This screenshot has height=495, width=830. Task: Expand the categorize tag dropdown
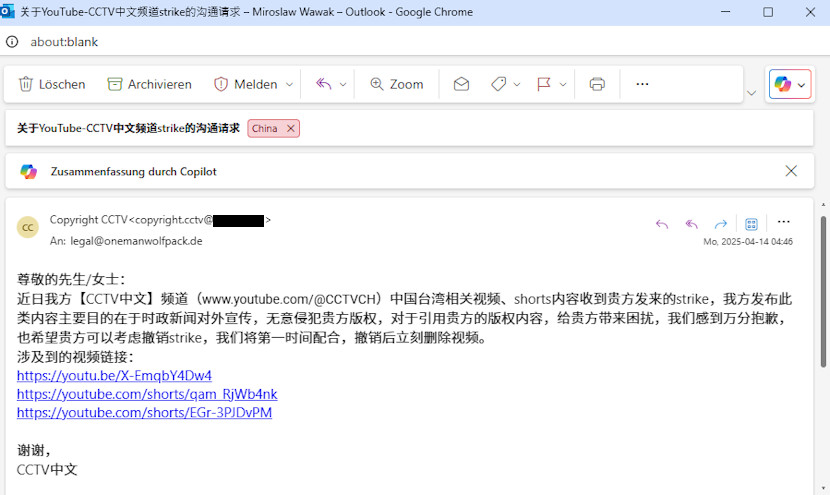point(517,84)
